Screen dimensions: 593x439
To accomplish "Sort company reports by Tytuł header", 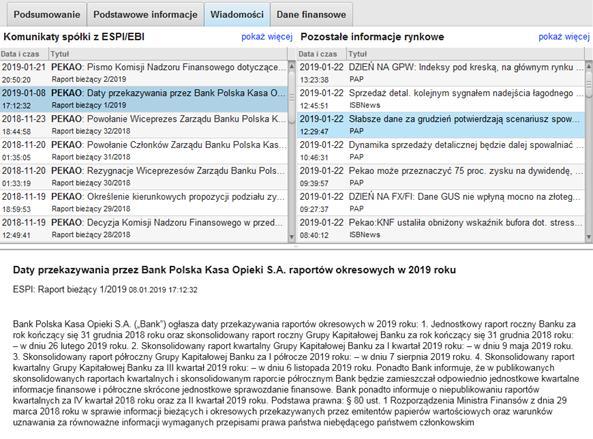I will pyautogui.click(x=168, y=54).
